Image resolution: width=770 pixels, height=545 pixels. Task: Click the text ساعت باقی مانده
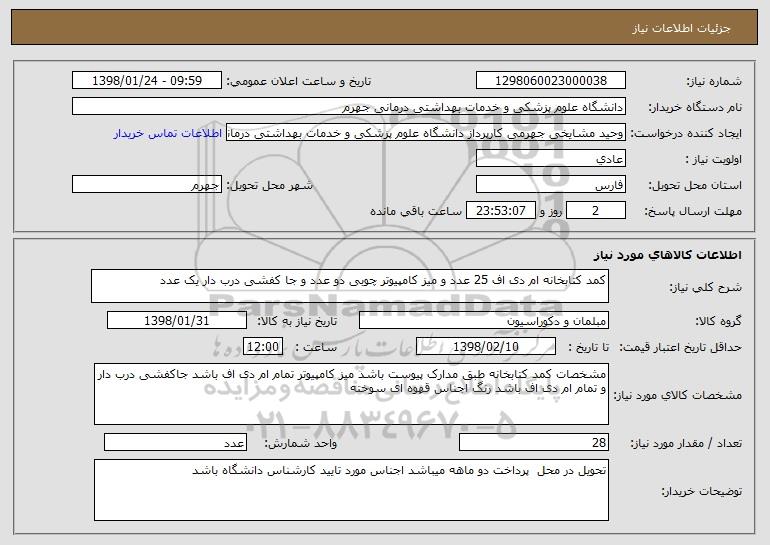pyautogui.click(x=416, y=211)
